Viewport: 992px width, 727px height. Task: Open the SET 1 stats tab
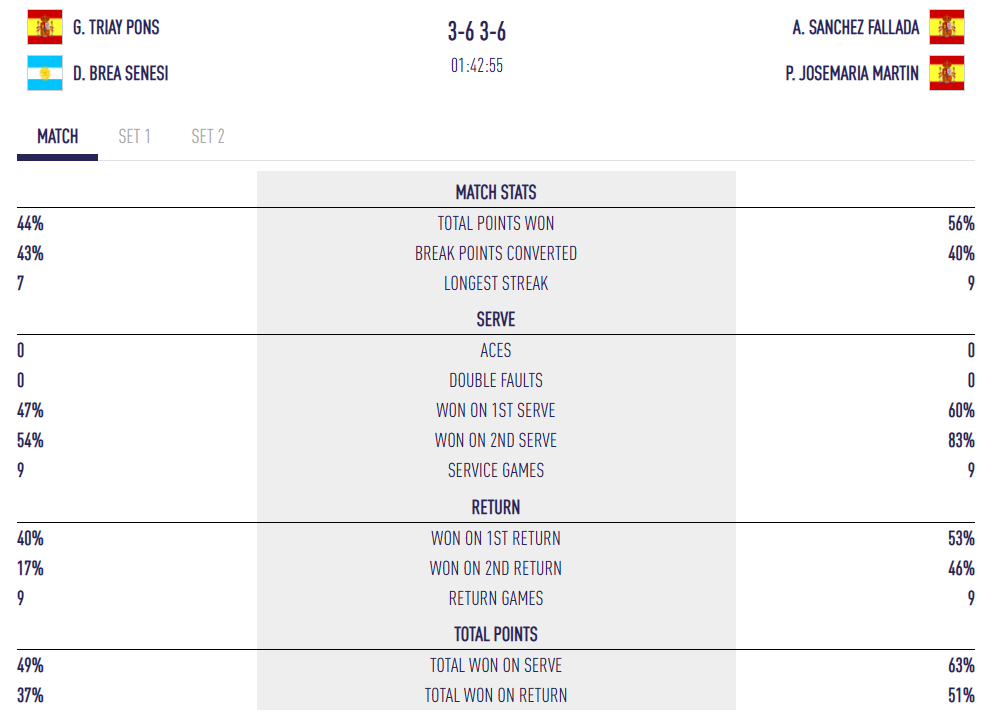(x=134, y=137)
